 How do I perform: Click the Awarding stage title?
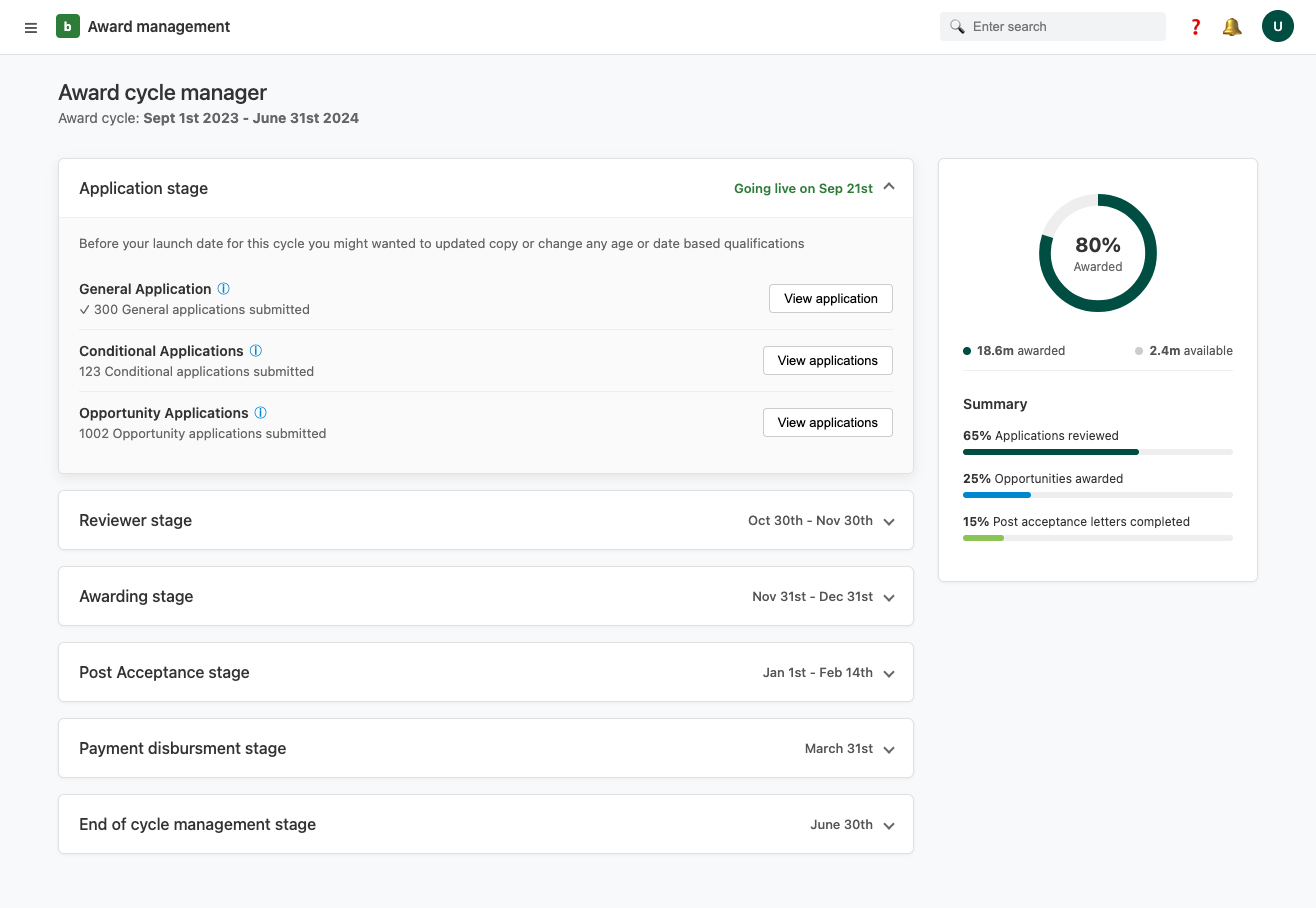click(x=136, y=596)
